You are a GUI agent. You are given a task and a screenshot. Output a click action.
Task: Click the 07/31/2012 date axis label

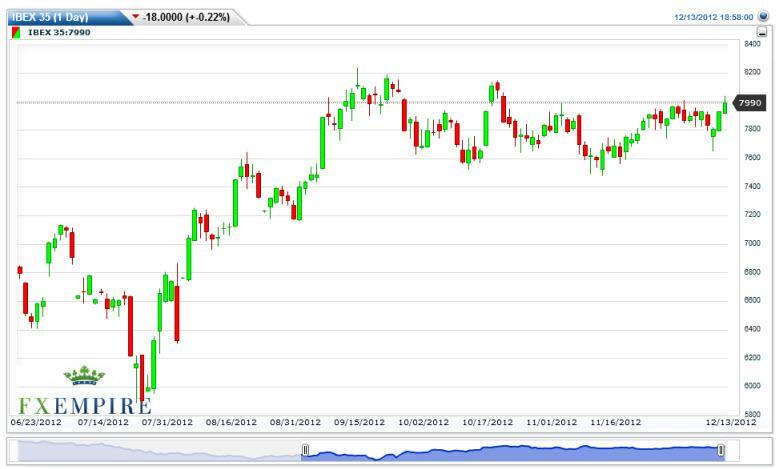(167, 422)
